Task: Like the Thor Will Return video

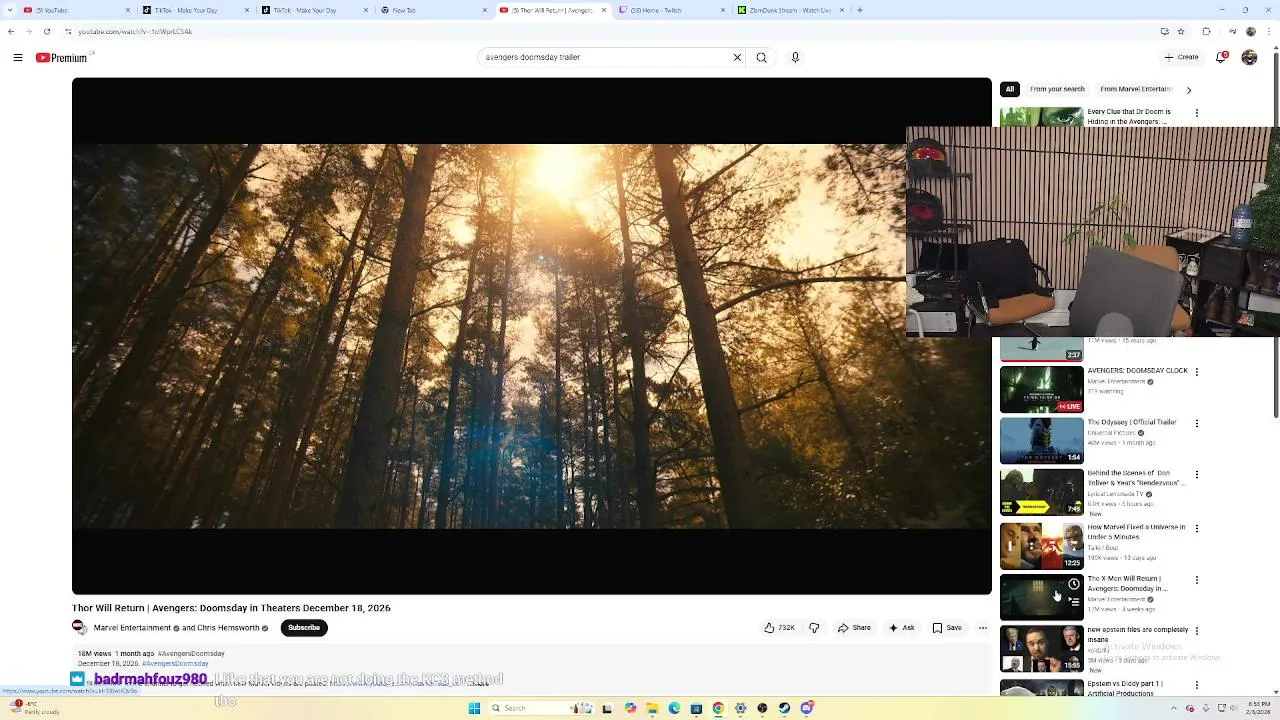Action: click(x=779, y=628)
